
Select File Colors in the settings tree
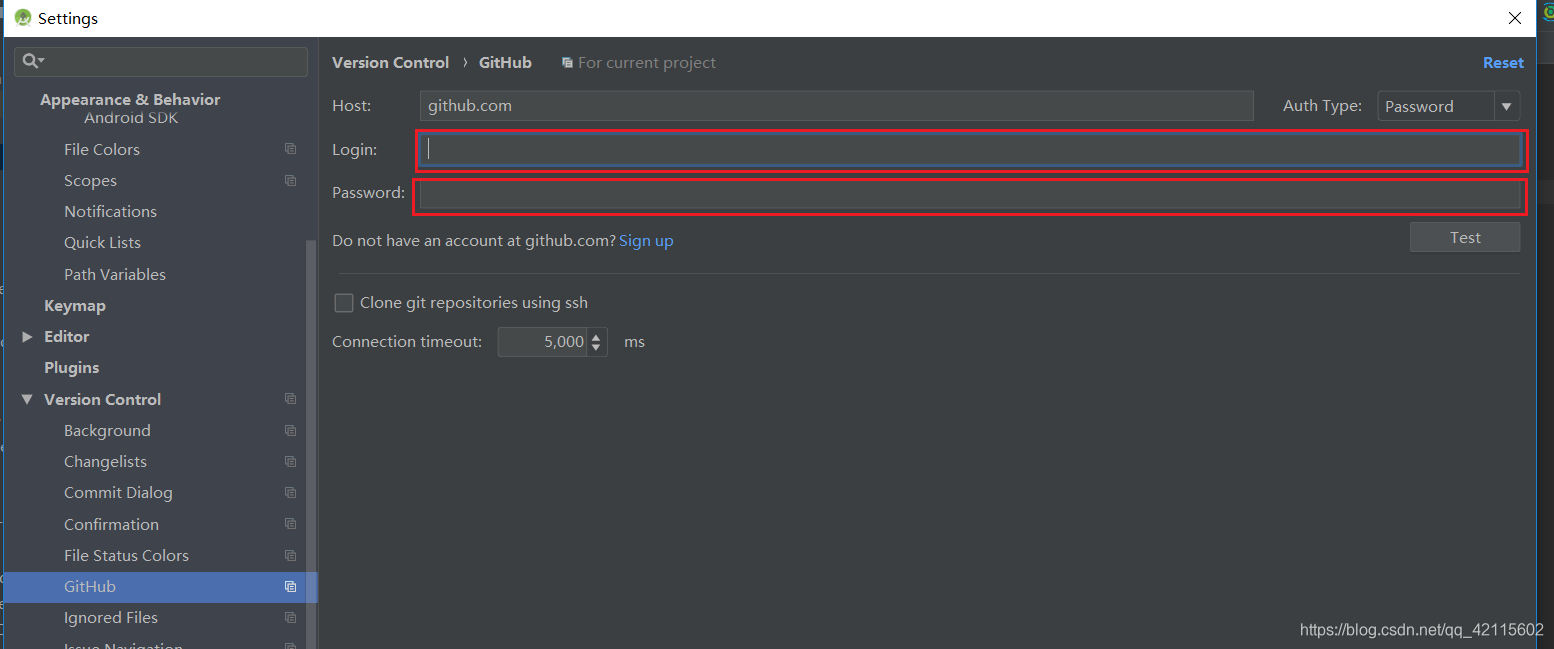point(102,149)
